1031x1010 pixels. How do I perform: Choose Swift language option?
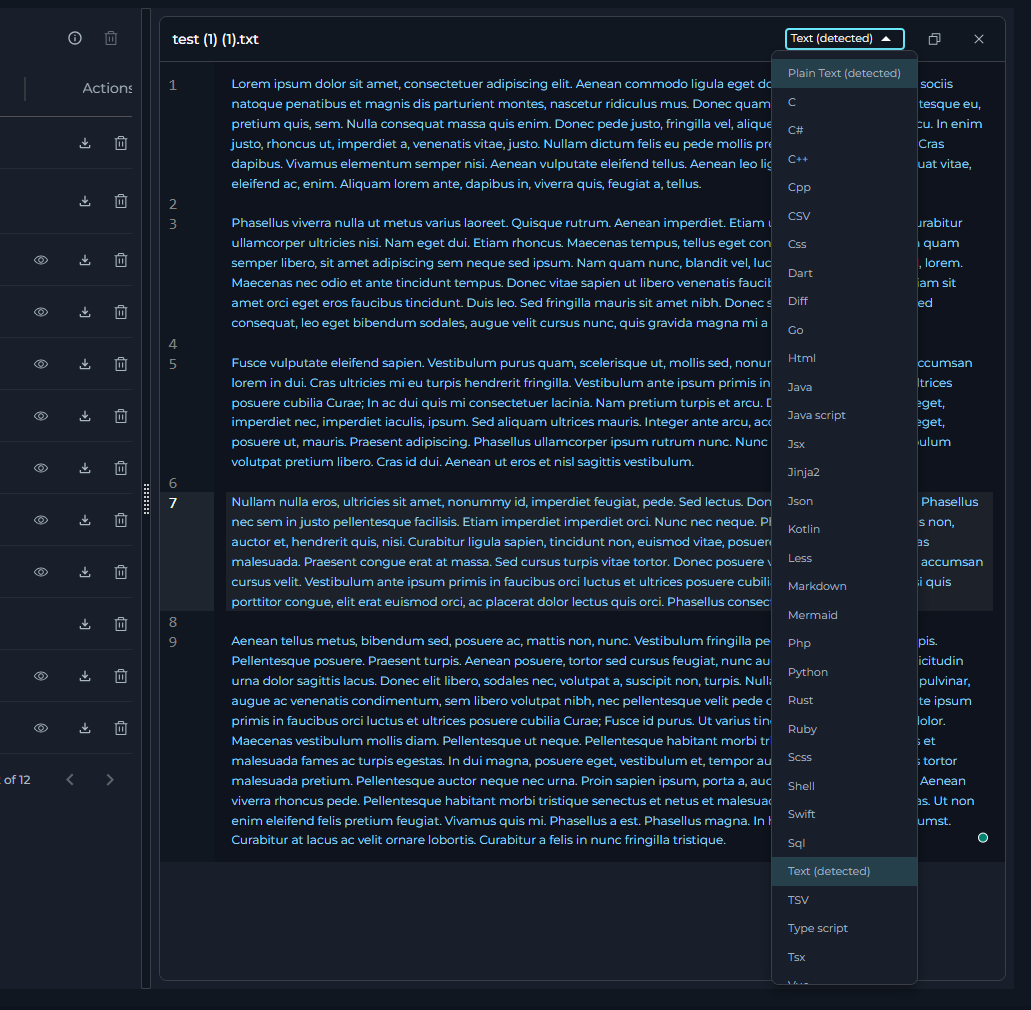(844, 814)
